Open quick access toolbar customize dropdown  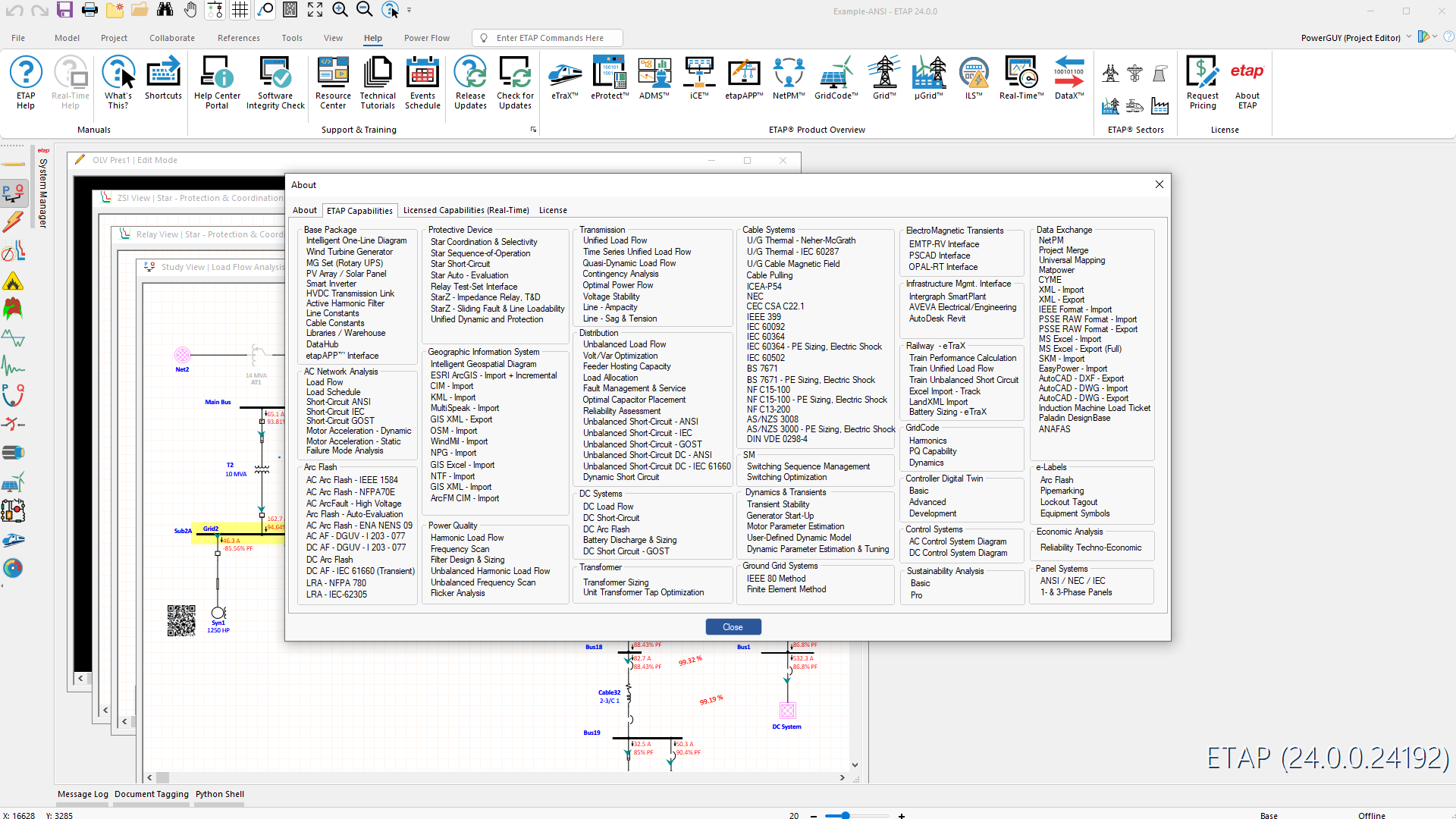[409, 11]
